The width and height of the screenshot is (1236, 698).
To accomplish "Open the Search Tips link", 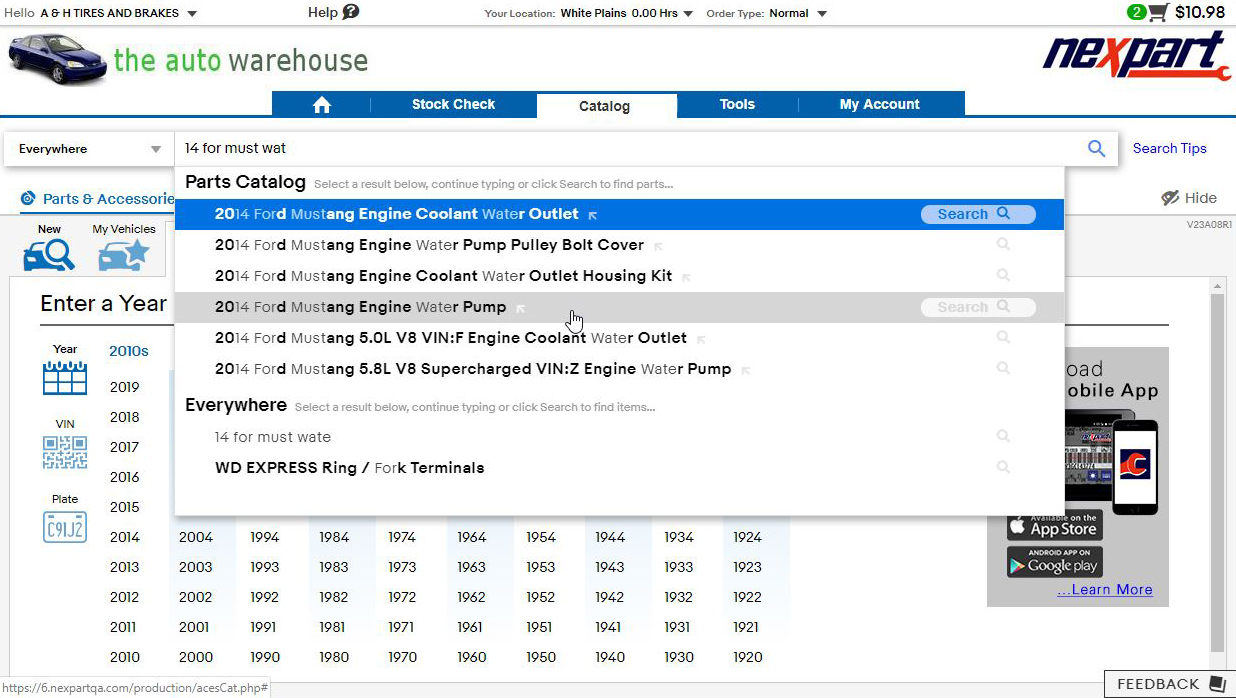I will point(1169,149).
